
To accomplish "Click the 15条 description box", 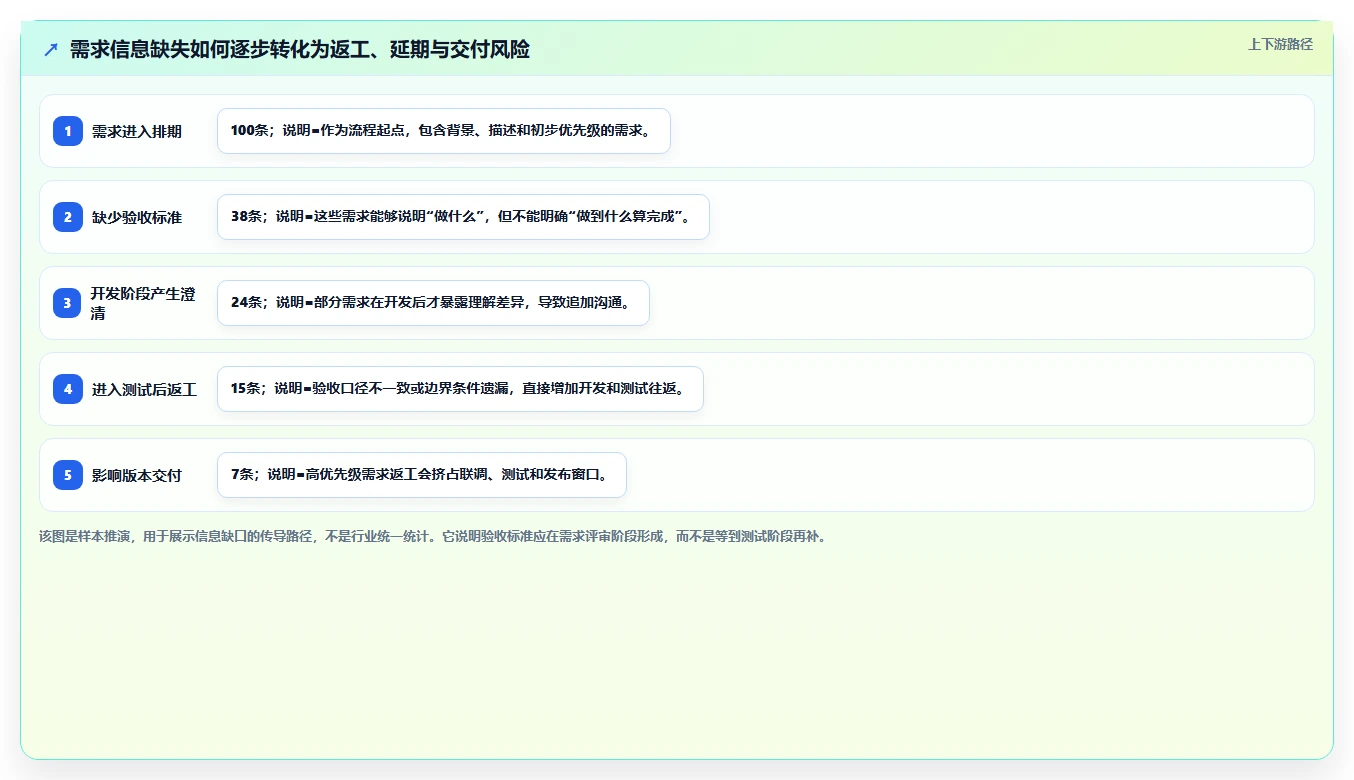I will (x=460, y=389).
